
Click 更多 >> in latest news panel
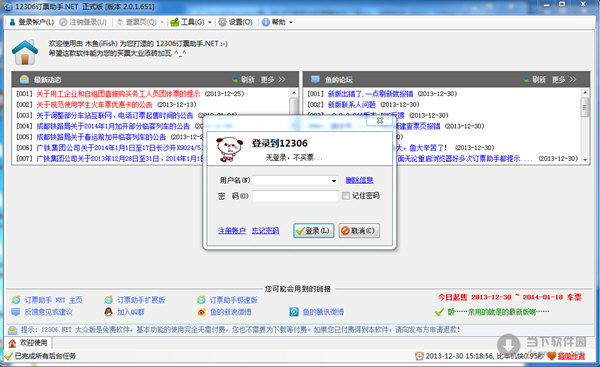click(273, 80)
